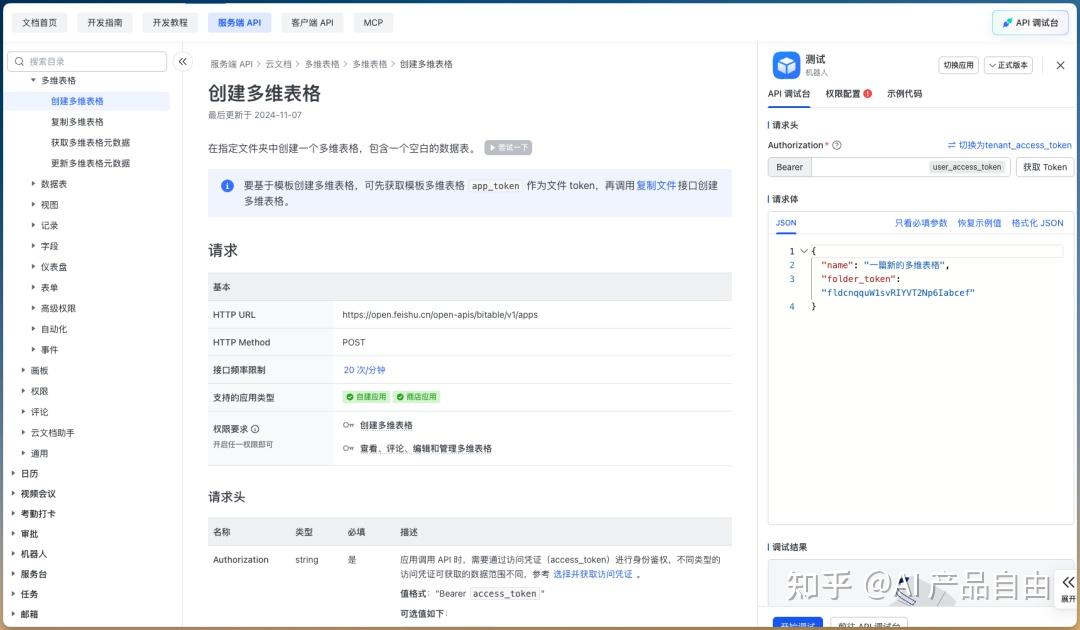Click the switch arrows icon before 切换为tenant_access_token
Screen dimensions: 1080x630
point(951,145)
